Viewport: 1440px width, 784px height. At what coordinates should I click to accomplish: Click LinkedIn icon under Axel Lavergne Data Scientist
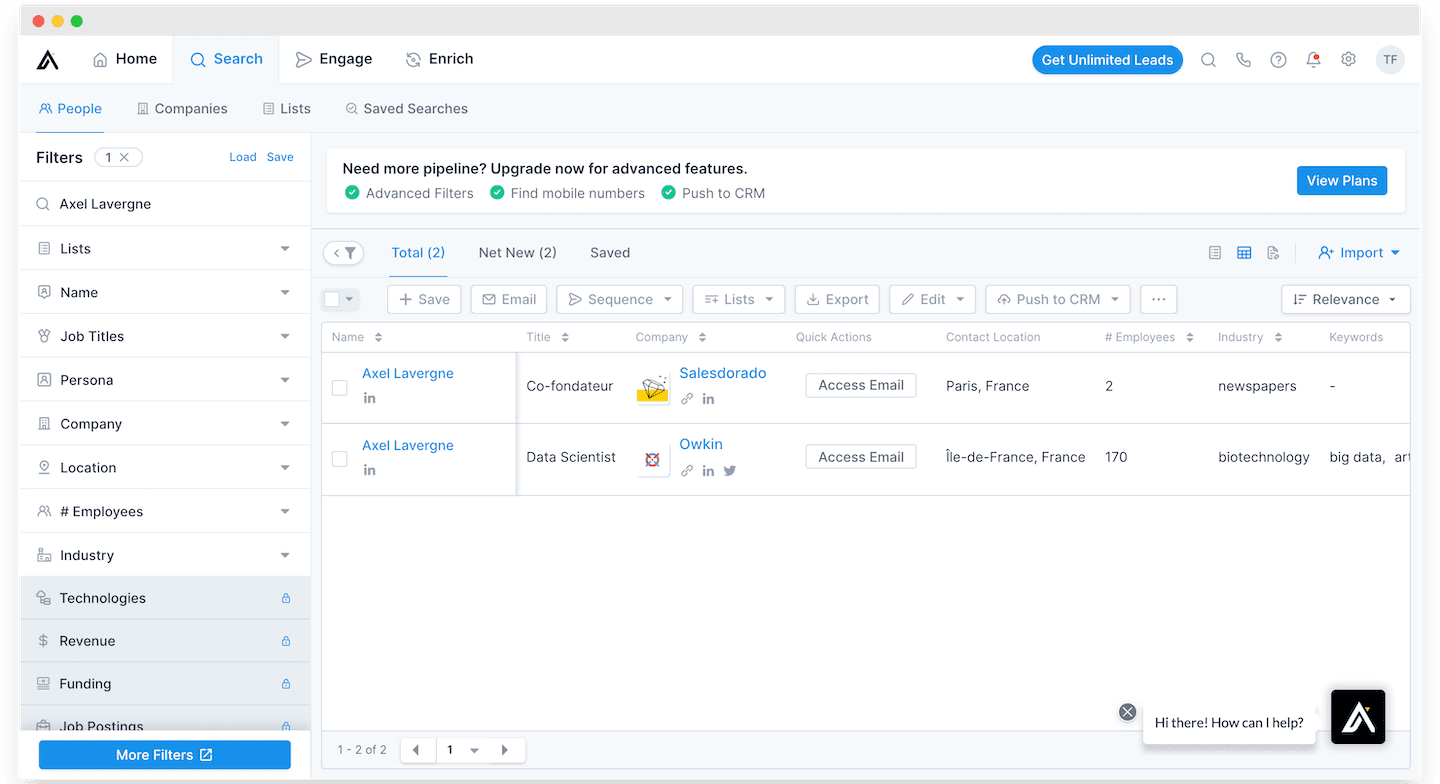(x=369, y=470)
